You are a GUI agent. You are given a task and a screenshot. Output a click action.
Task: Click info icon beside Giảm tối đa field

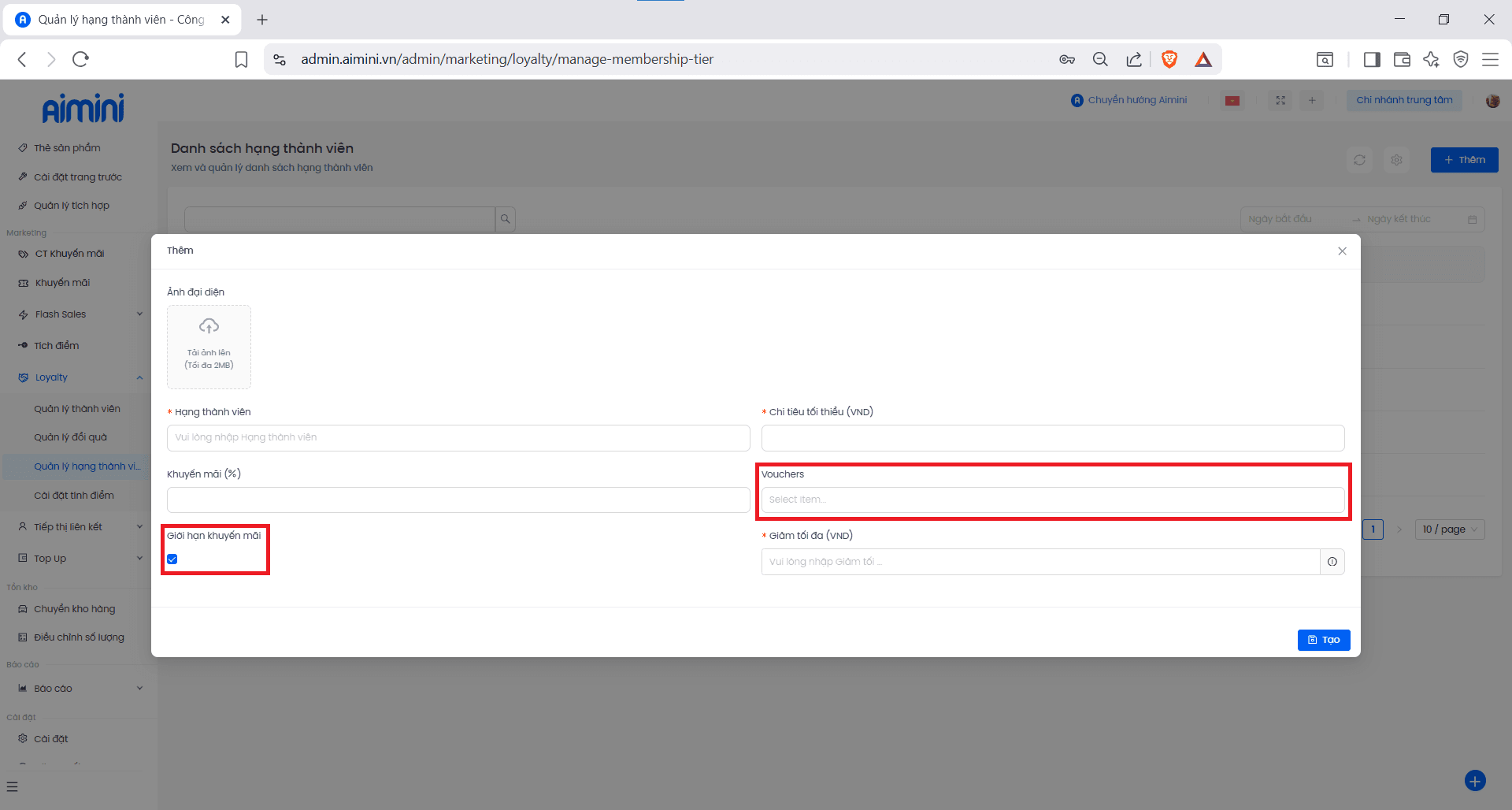1332,562
